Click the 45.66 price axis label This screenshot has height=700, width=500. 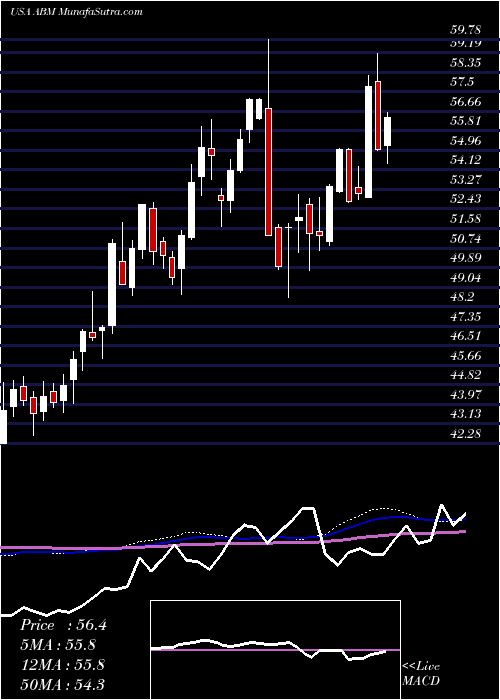[x=466, y=355]
